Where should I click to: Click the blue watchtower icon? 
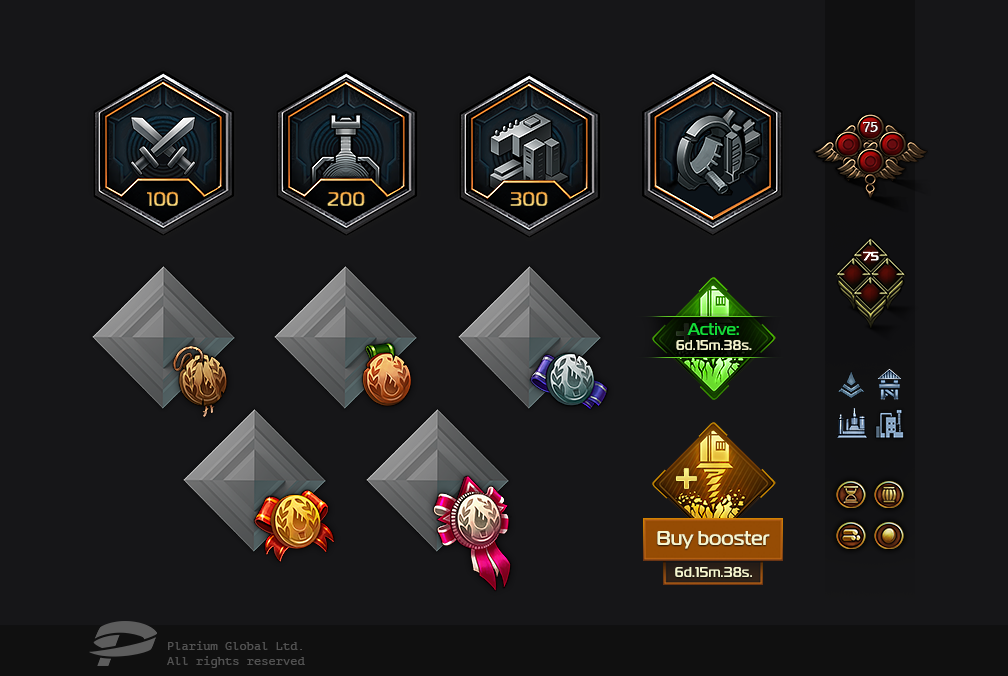pyautogui.click(x=889, y=384)
